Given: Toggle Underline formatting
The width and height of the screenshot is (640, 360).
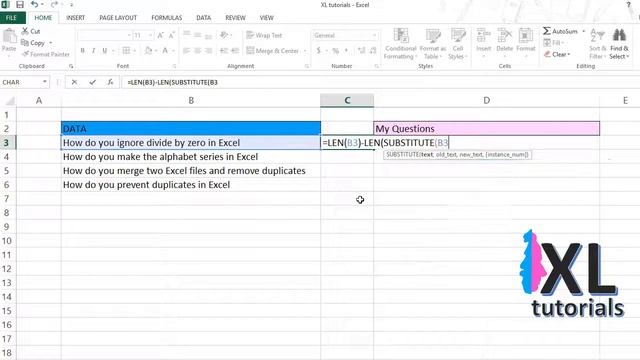Looking at the screenshot, I should click(104, 51).
